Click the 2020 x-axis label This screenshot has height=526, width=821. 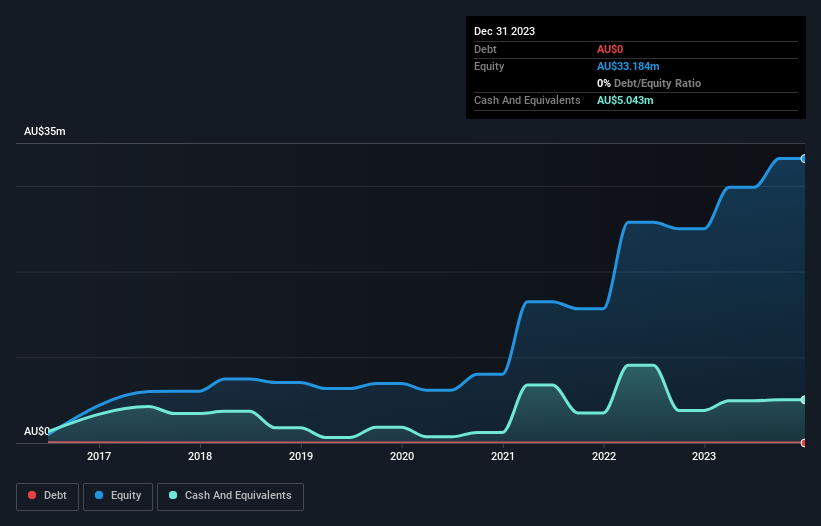point(402,456)
